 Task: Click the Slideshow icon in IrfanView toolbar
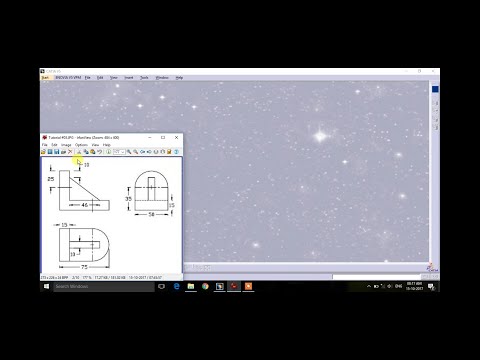pyautogui.click(x=50, y=152)
